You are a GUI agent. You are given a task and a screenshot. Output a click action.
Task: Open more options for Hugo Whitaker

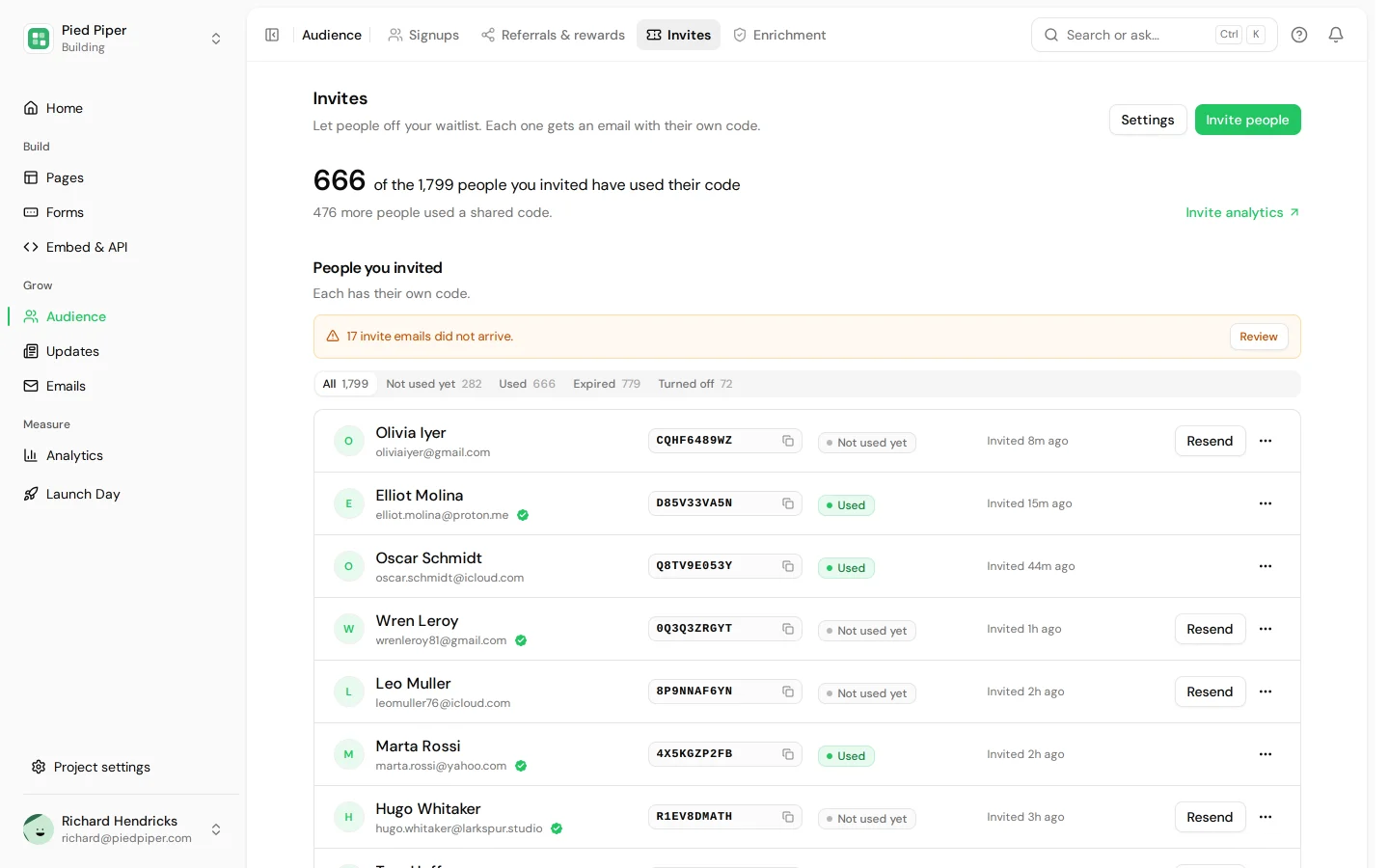tap(1266, 817)
